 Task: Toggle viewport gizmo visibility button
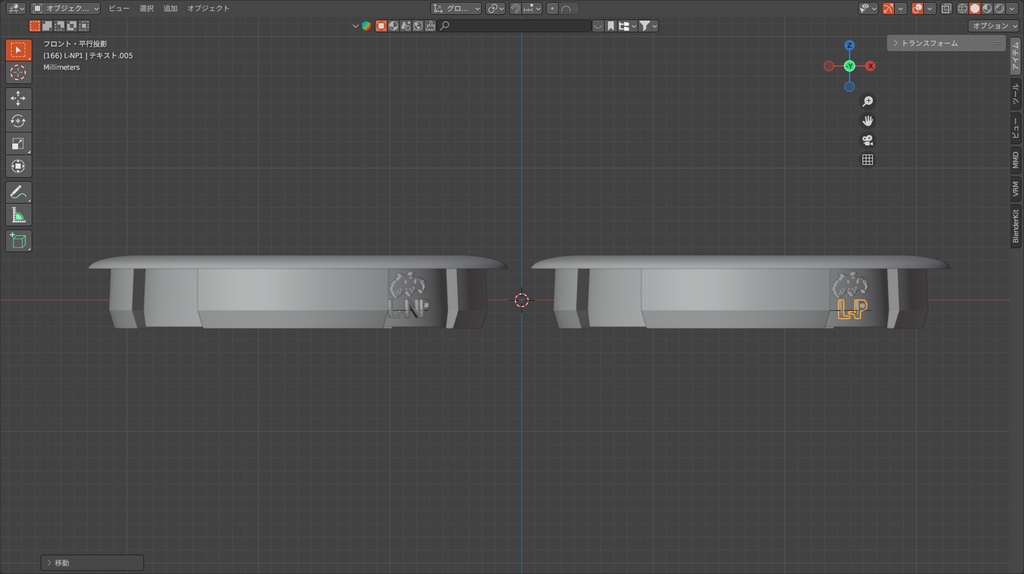coord(888,8)
